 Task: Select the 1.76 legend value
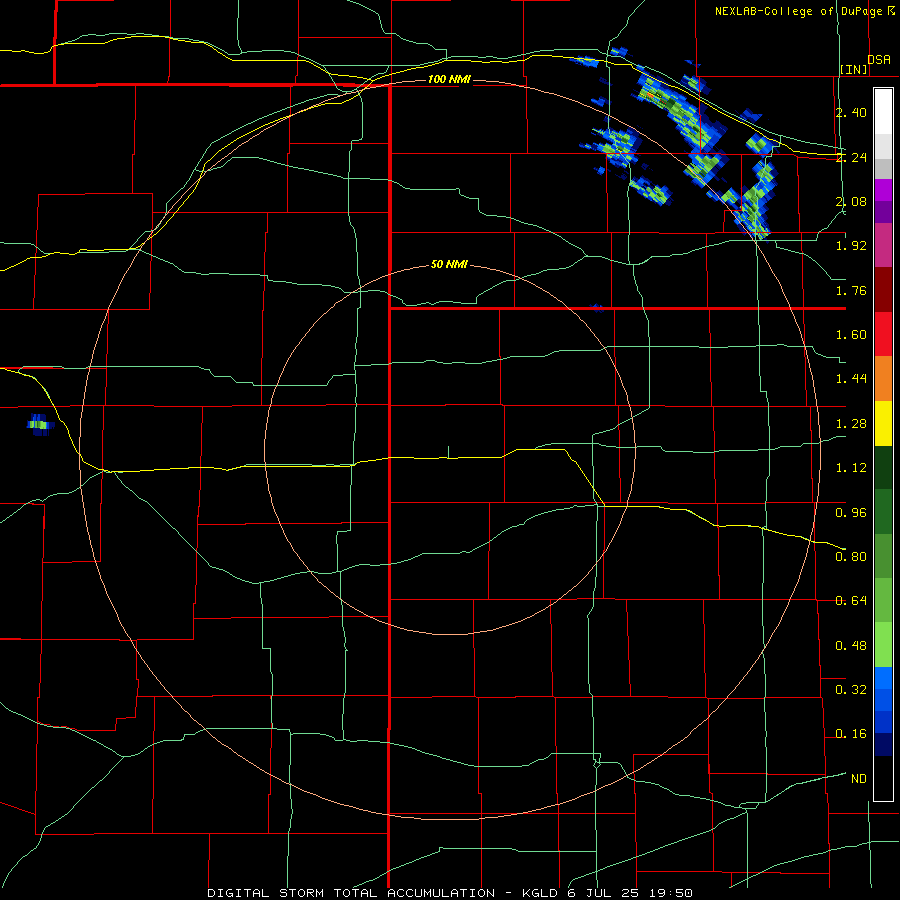tap(851, 290)
